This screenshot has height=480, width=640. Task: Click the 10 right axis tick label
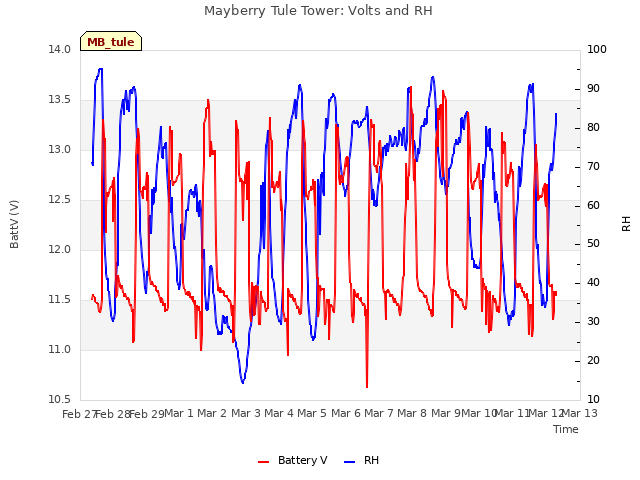[x=593, y=400]
